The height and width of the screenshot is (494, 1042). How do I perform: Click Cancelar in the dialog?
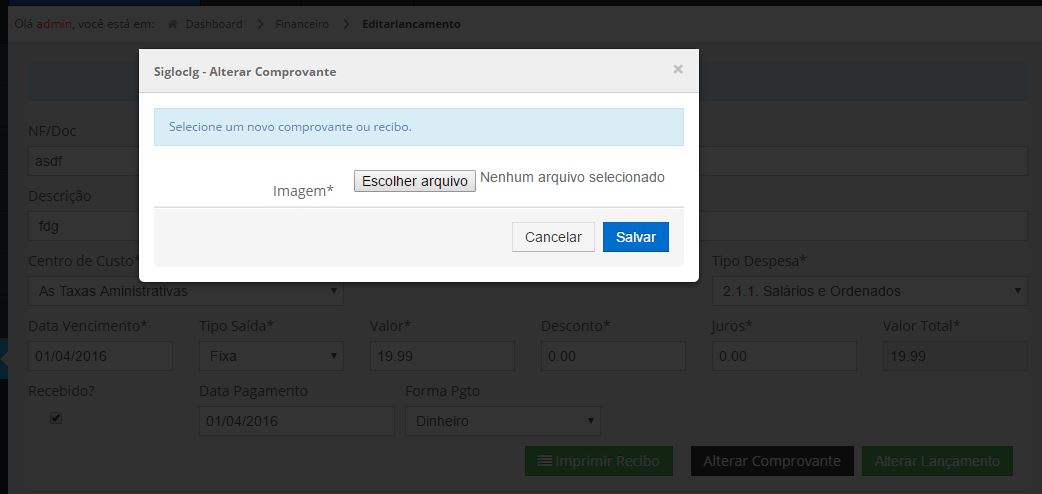pos(553,237)
